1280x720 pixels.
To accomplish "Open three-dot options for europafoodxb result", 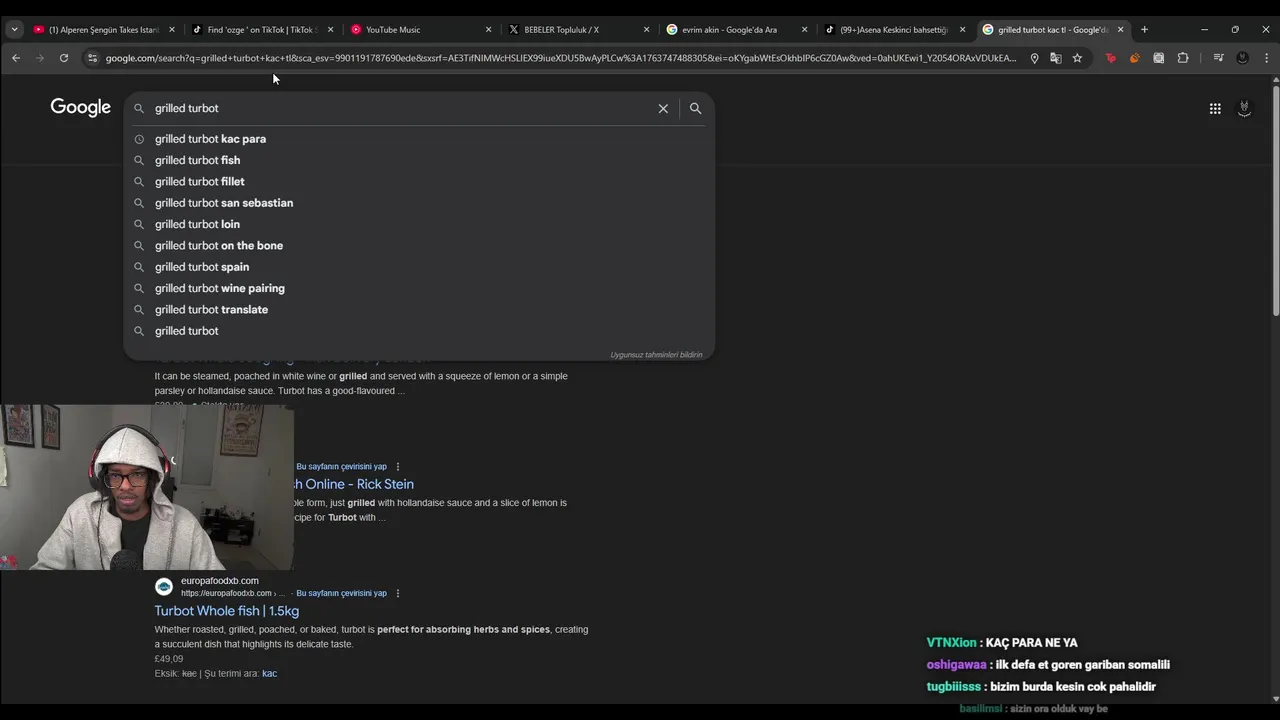I will pyautogui.click(x=398, y=593).
